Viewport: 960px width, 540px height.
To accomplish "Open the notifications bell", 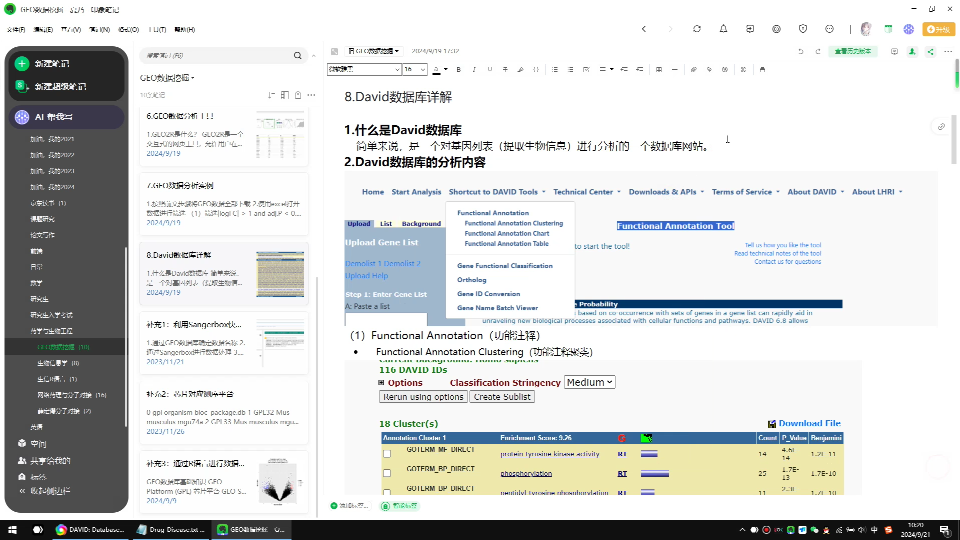I will pos(723,29).
